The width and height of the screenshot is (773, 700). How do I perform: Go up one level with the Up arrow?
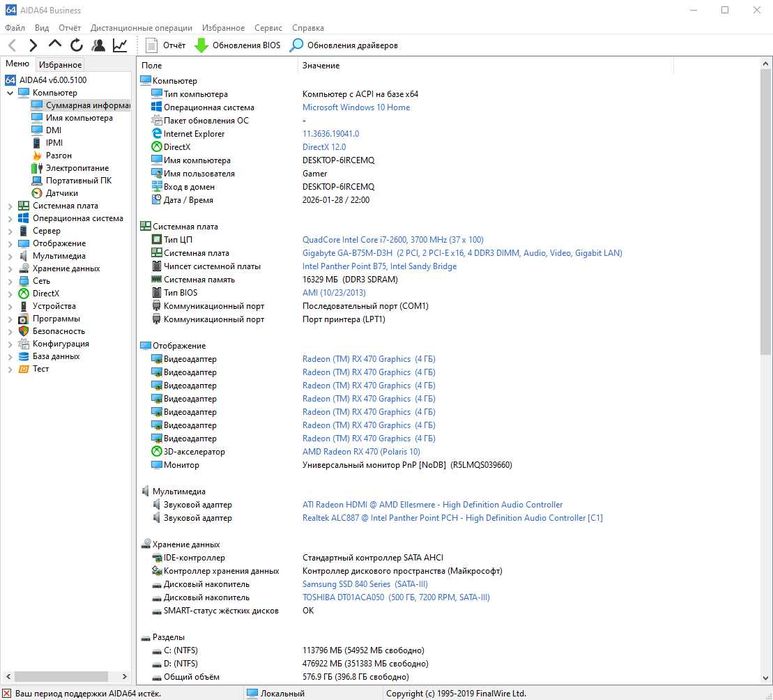55,44
